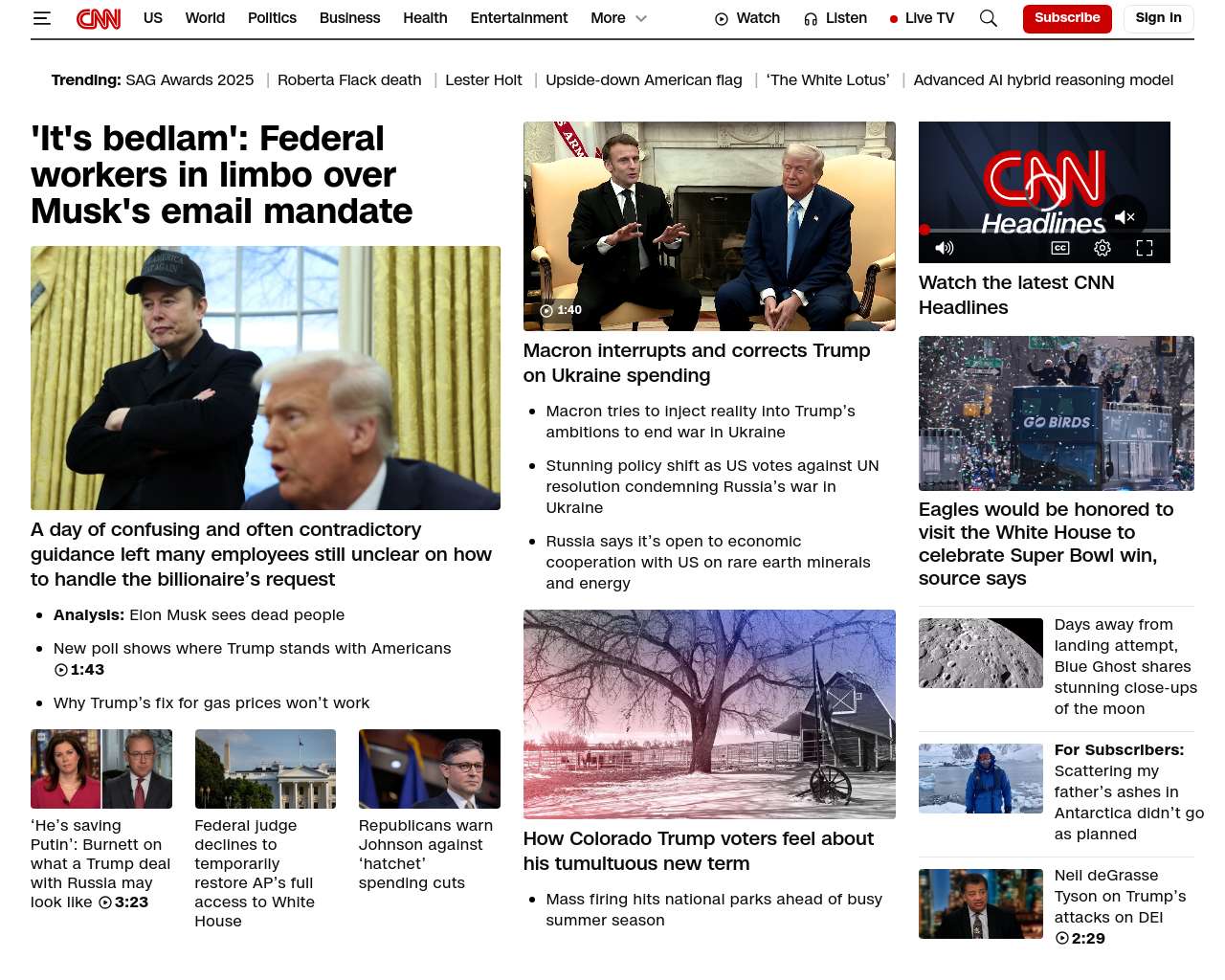Click the 2:29 play icon on Tyson story
The width and height of the screenshot is (1225, 980).
coord(1061,939)
